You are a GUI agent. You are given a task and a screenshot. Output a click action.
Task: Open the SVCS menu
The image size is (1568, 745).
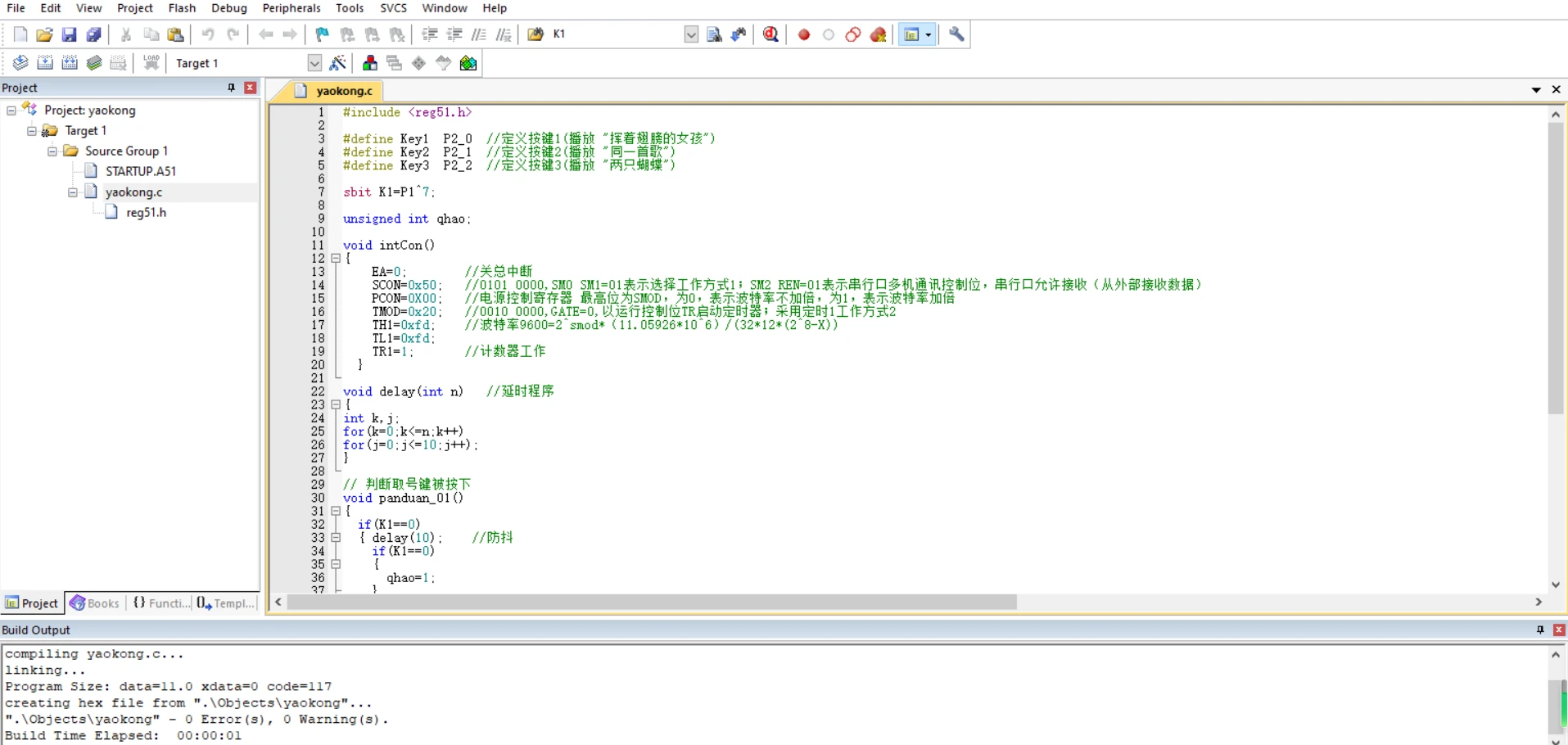click(393, 8)
